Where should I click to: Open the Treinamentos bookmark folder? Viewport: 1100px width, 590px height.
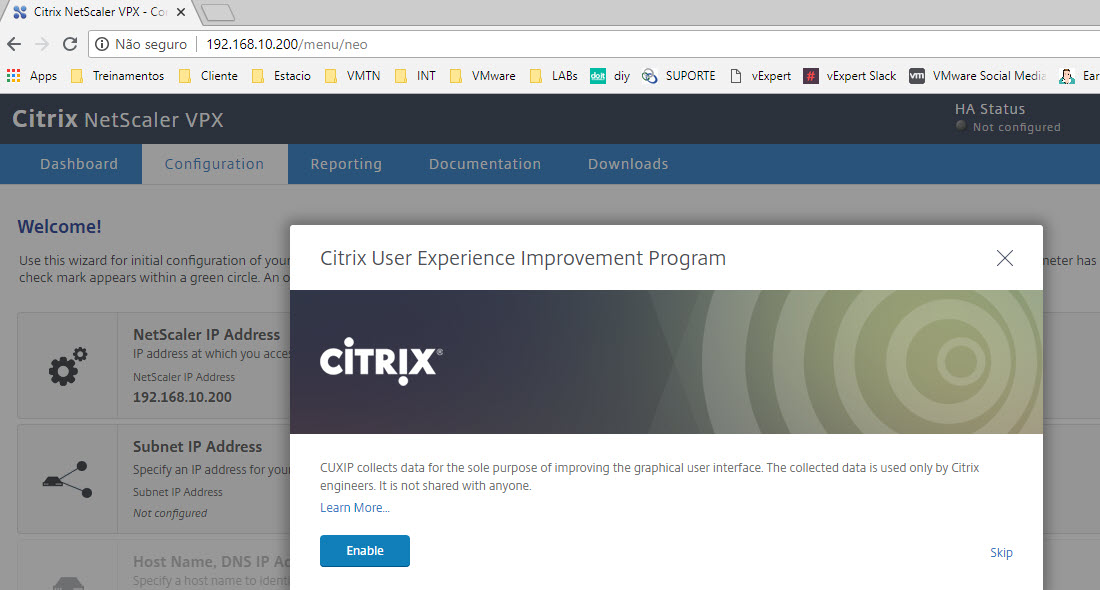coord(118,76)
